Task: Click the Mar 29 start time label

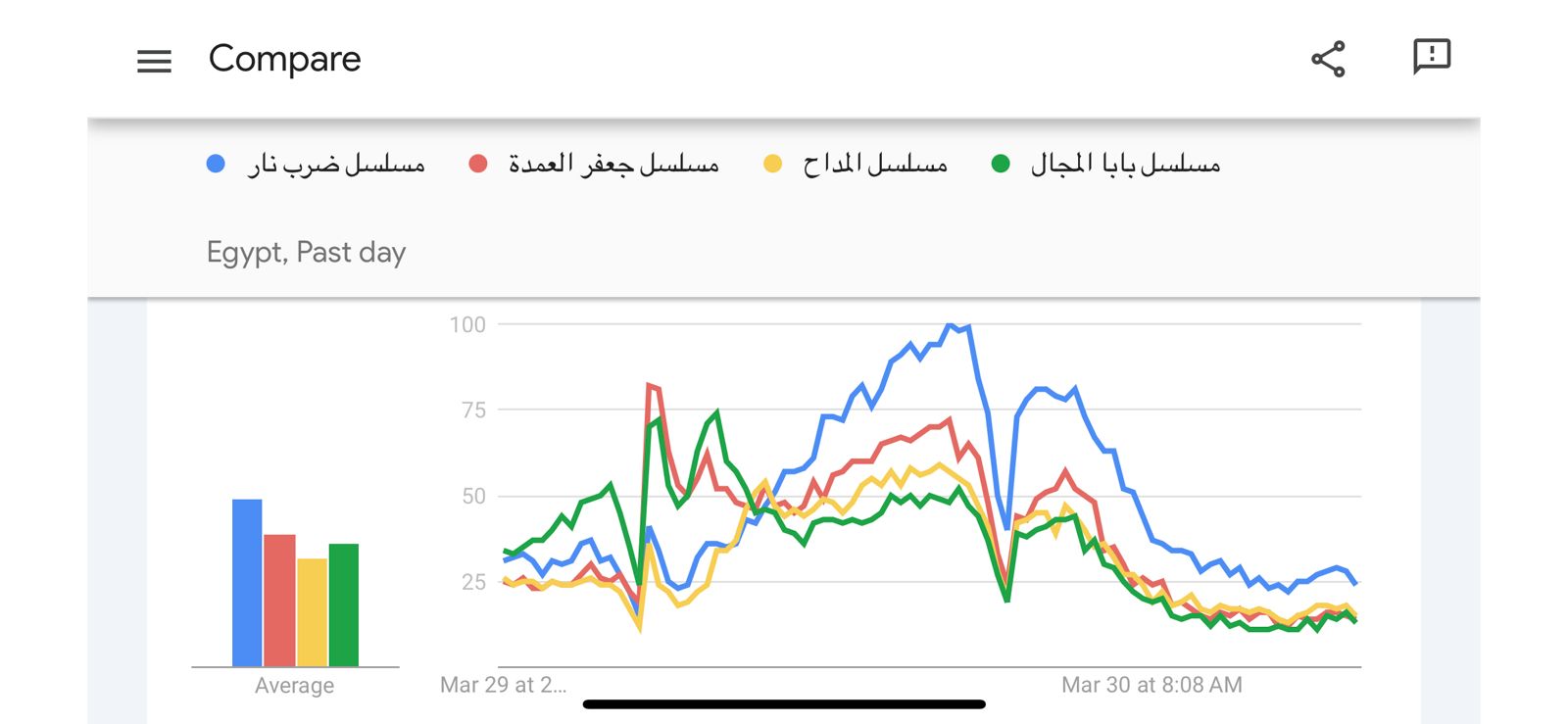Action: click(x=503, y=685)
